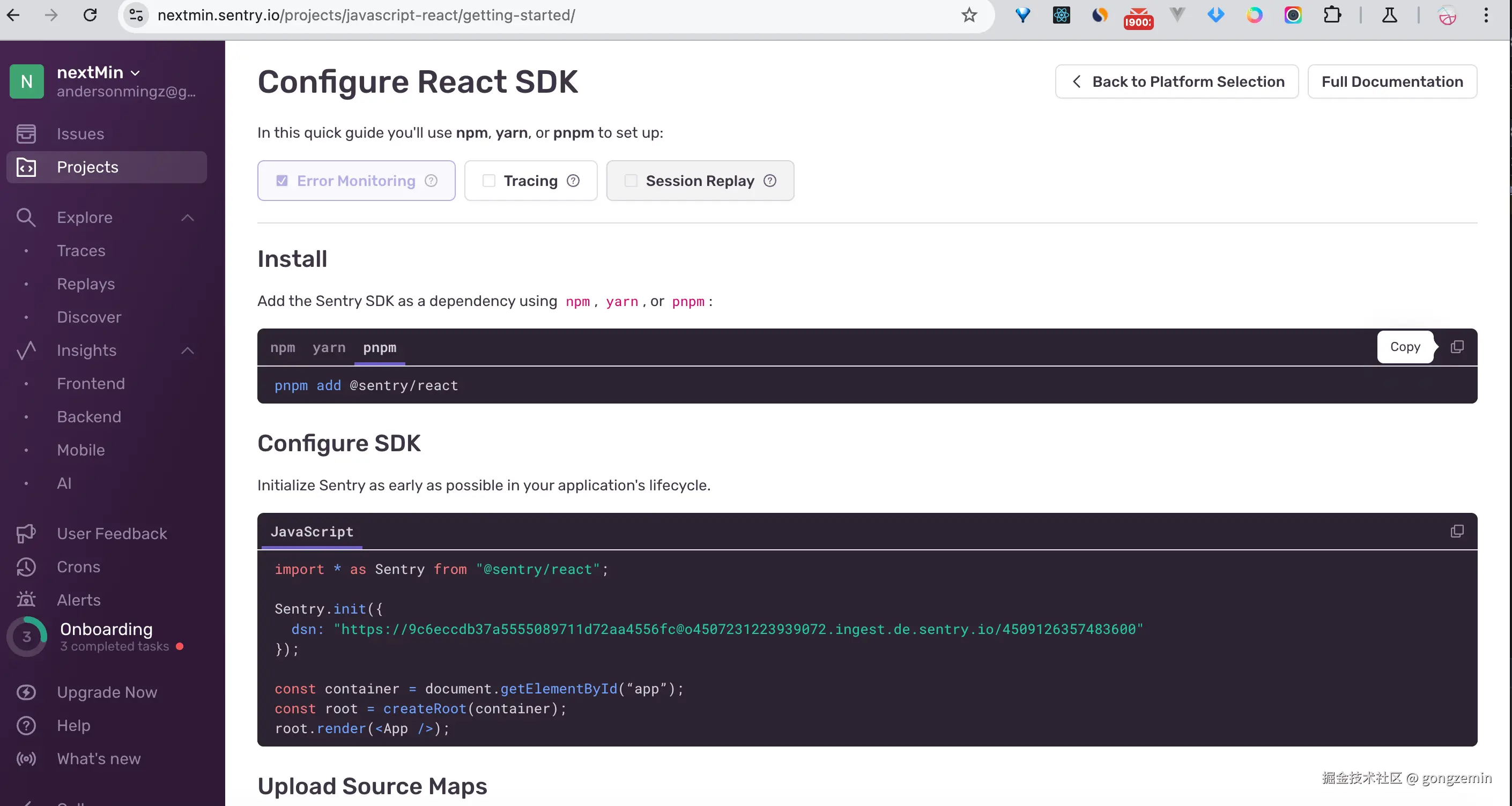The image size is (1512, 806).
Task: Click the Alerts siren icon
Action: (26, 600)
